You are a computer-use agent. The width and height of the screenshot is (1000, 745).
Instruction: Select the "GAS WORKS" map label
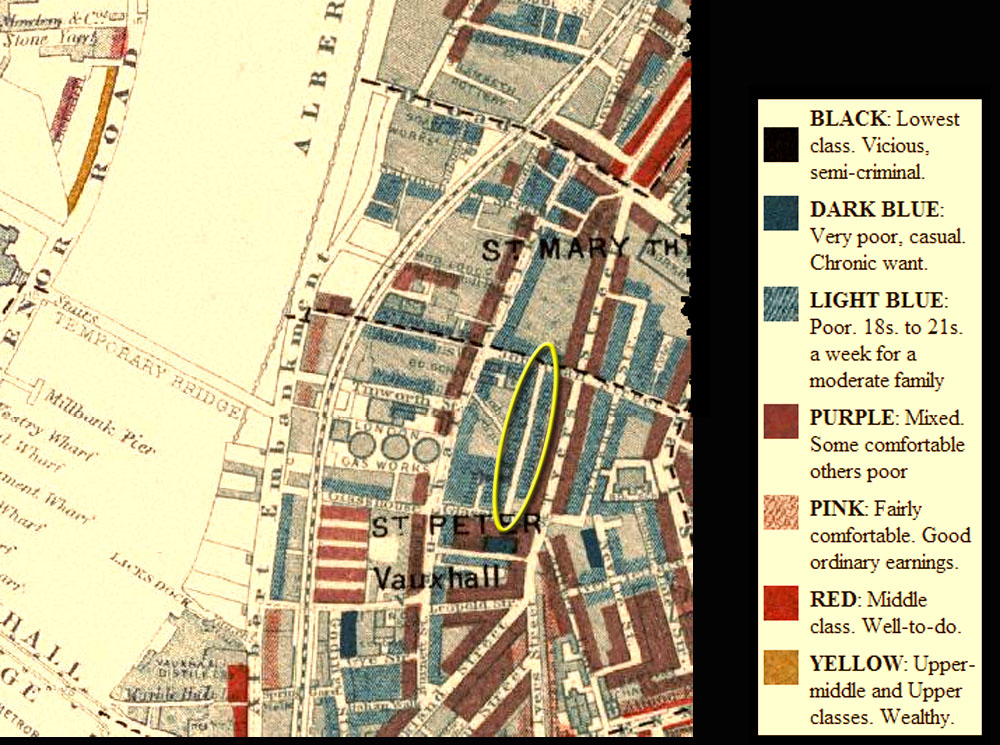[385, 463]
